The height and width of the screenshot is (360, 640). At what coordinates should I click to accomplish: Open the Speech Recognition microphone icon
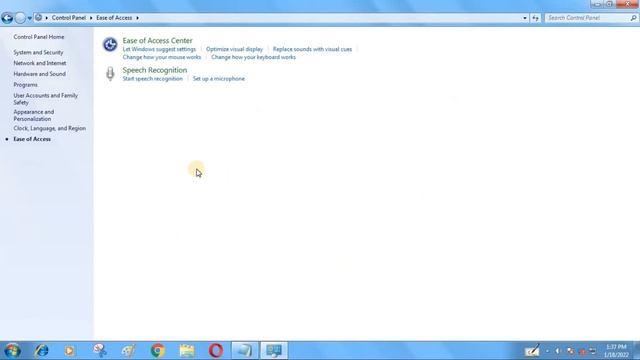tap(110, 74)
